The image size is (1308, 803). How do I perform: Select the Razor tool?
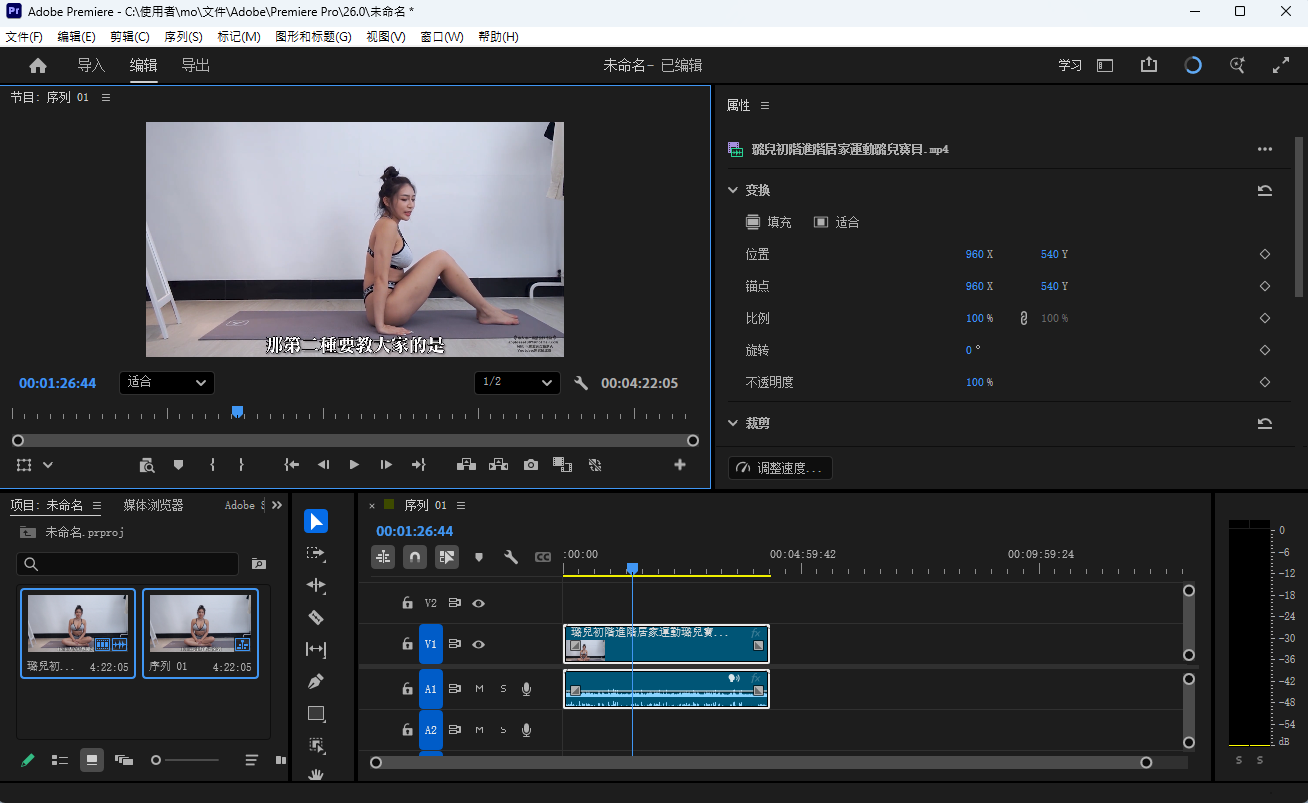tap(316, 617)
